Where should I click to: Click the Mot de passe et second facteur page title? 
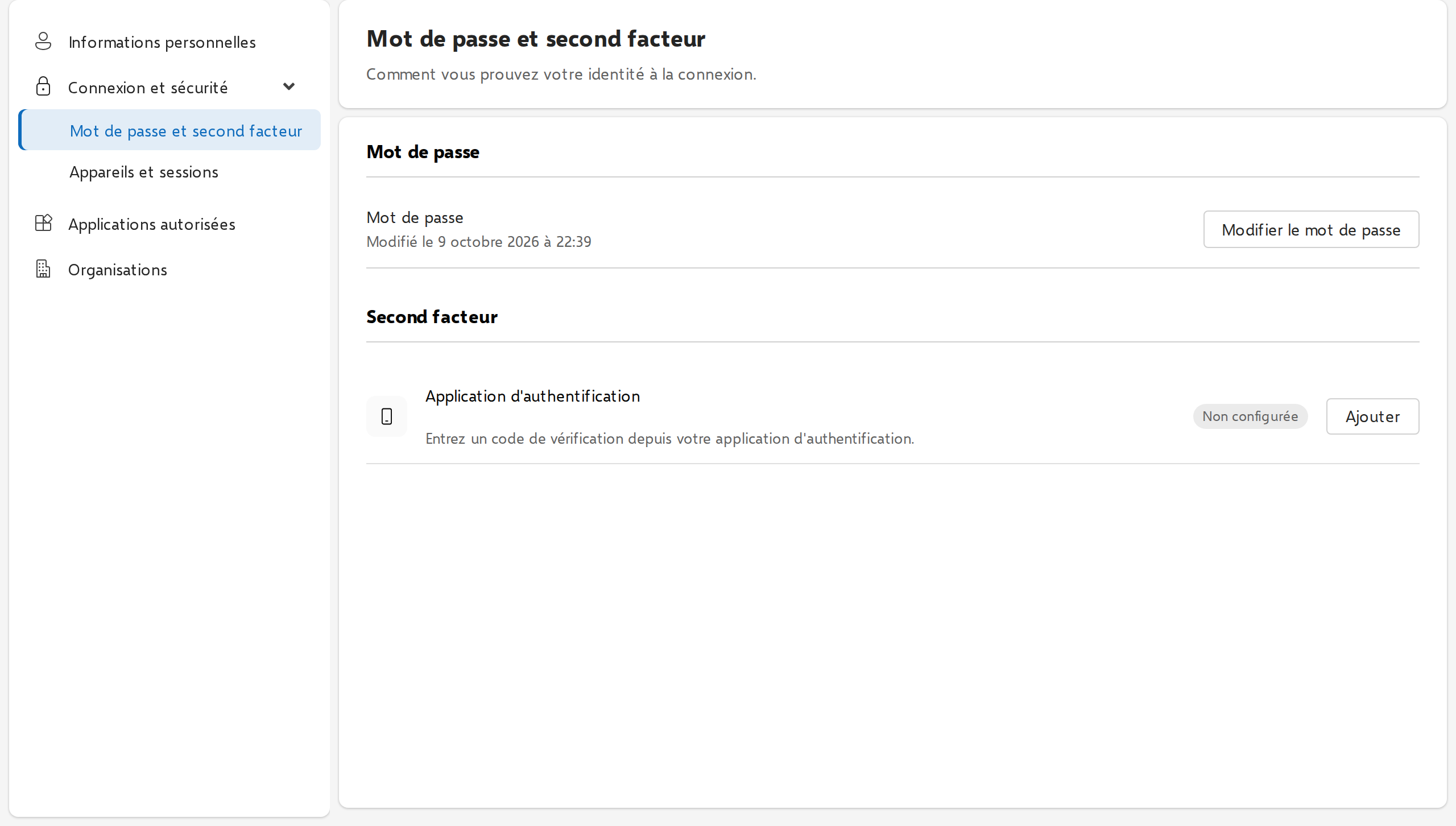(536, 39)
